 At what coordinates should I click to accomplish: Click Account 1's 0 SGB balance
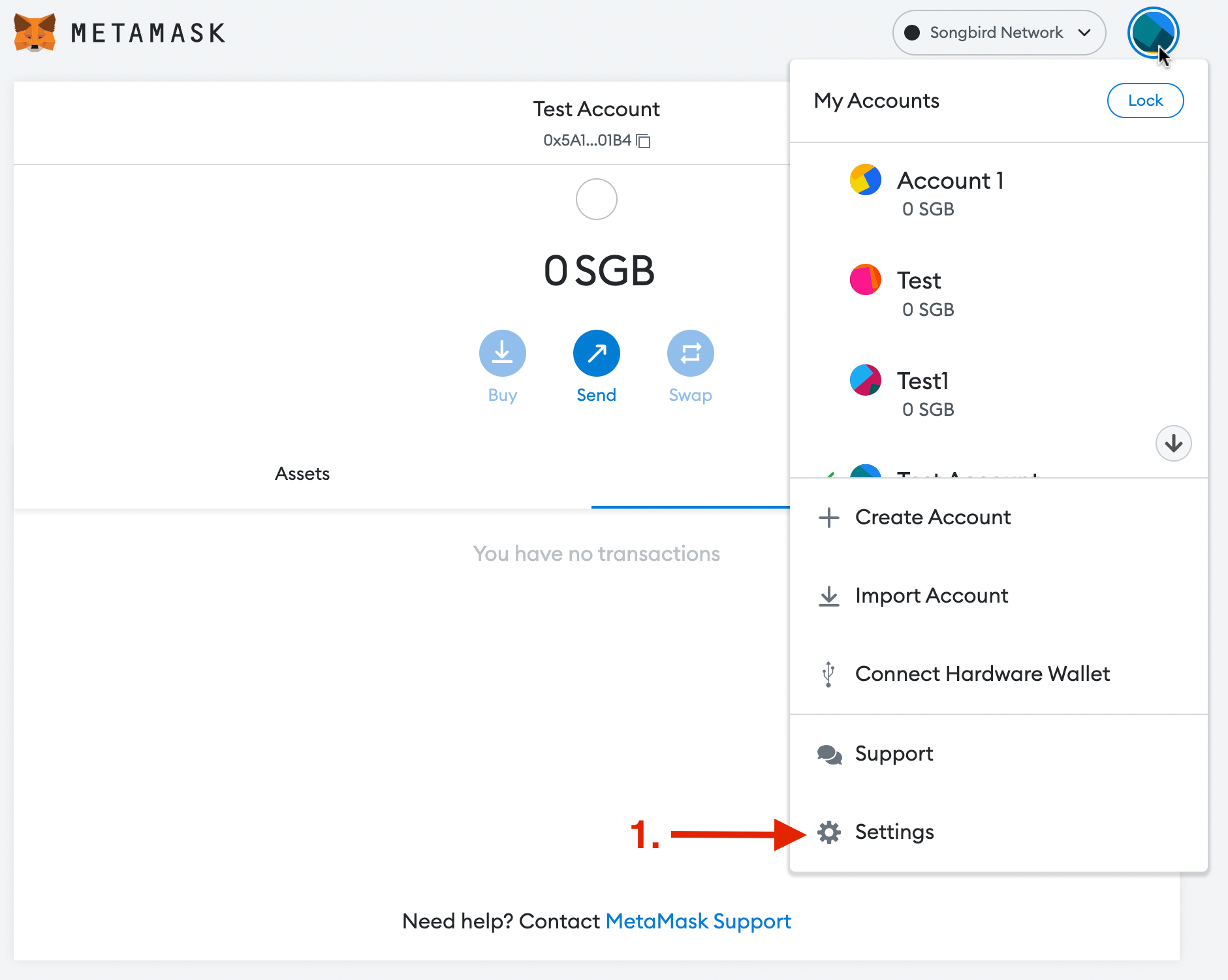pos(928,209)
